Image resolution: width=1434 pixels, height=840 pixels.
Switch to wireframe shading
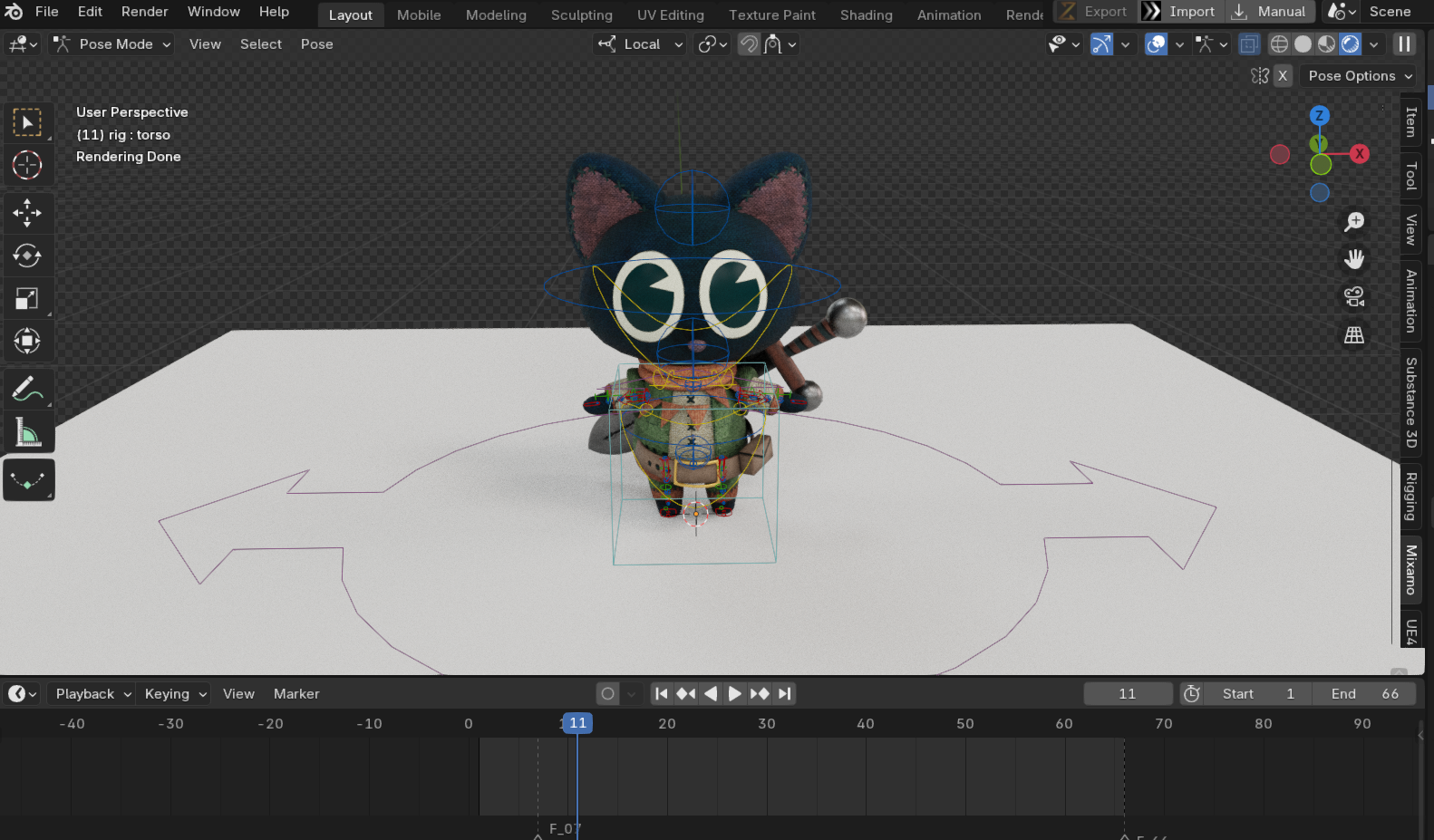click(x=1279, y=44)
